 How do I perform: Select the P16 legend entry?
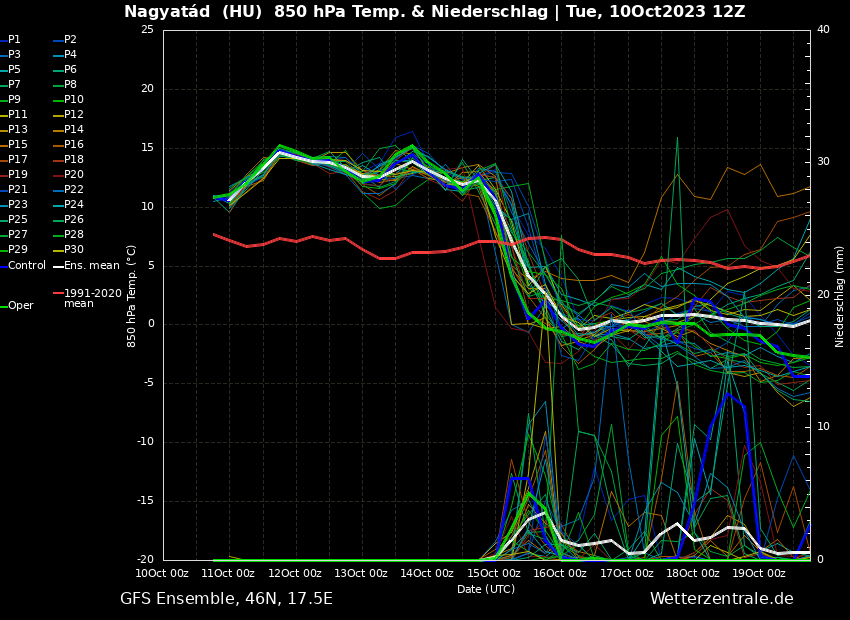point(74,145)
